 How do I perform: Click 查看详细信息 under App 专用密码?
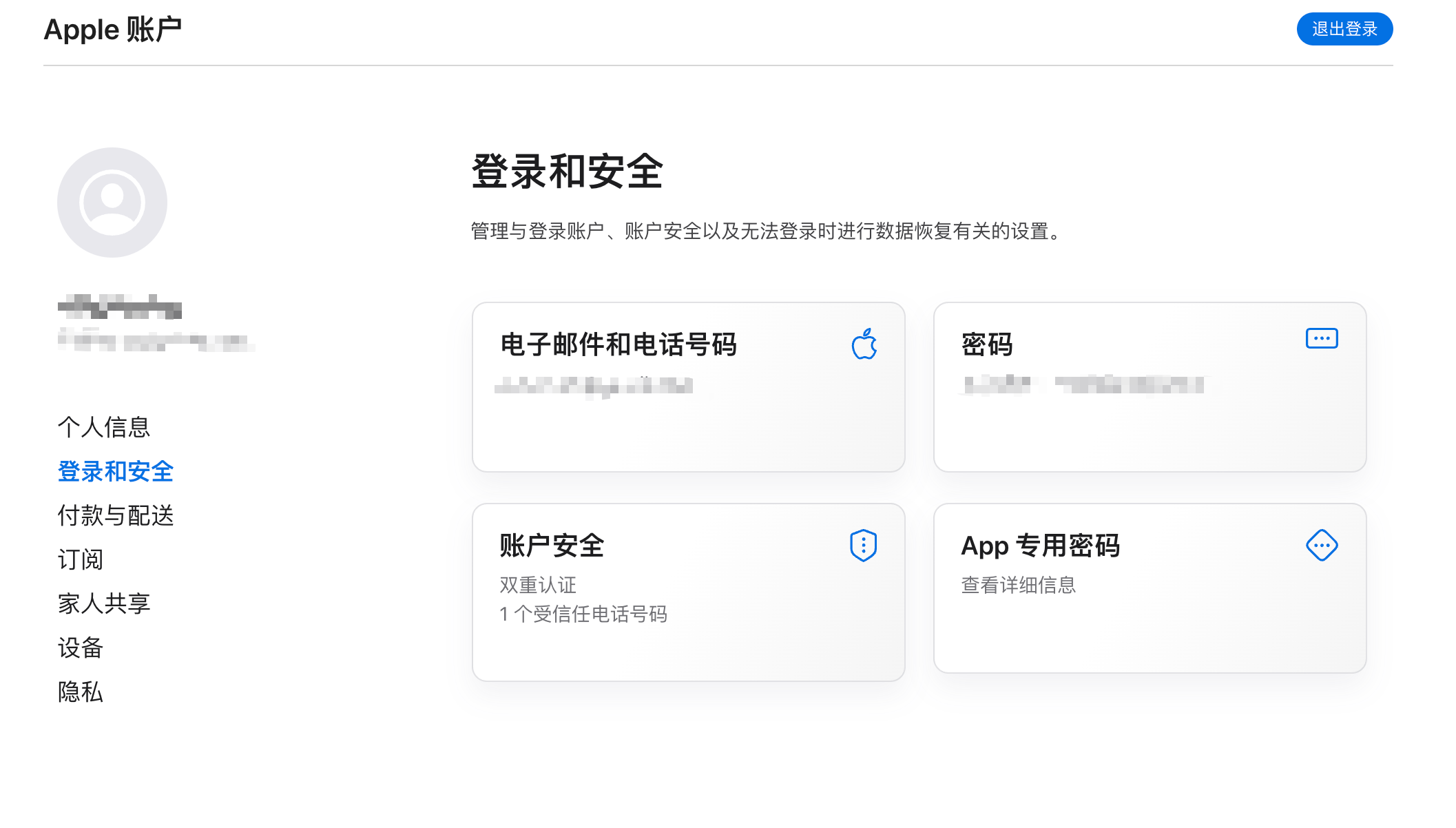pyautogui.click(x=1018, y=585)
